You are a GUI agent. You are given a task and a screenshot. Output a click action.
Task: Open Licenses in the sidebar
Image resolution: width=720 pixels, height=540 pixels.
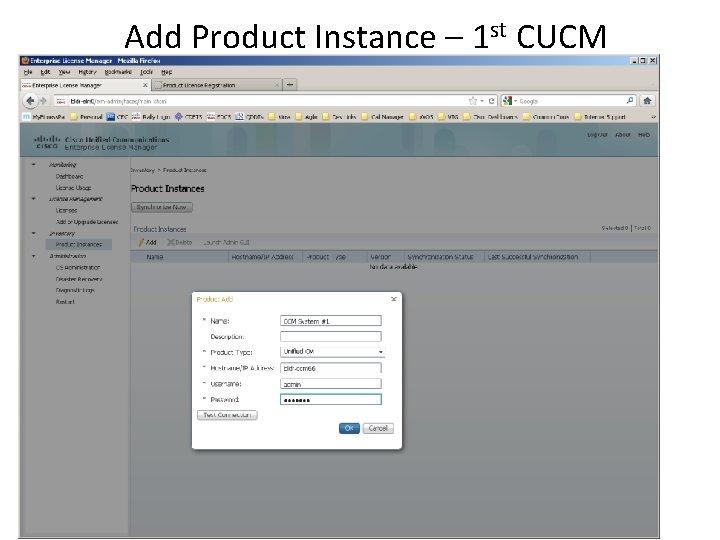click(67, 210)
